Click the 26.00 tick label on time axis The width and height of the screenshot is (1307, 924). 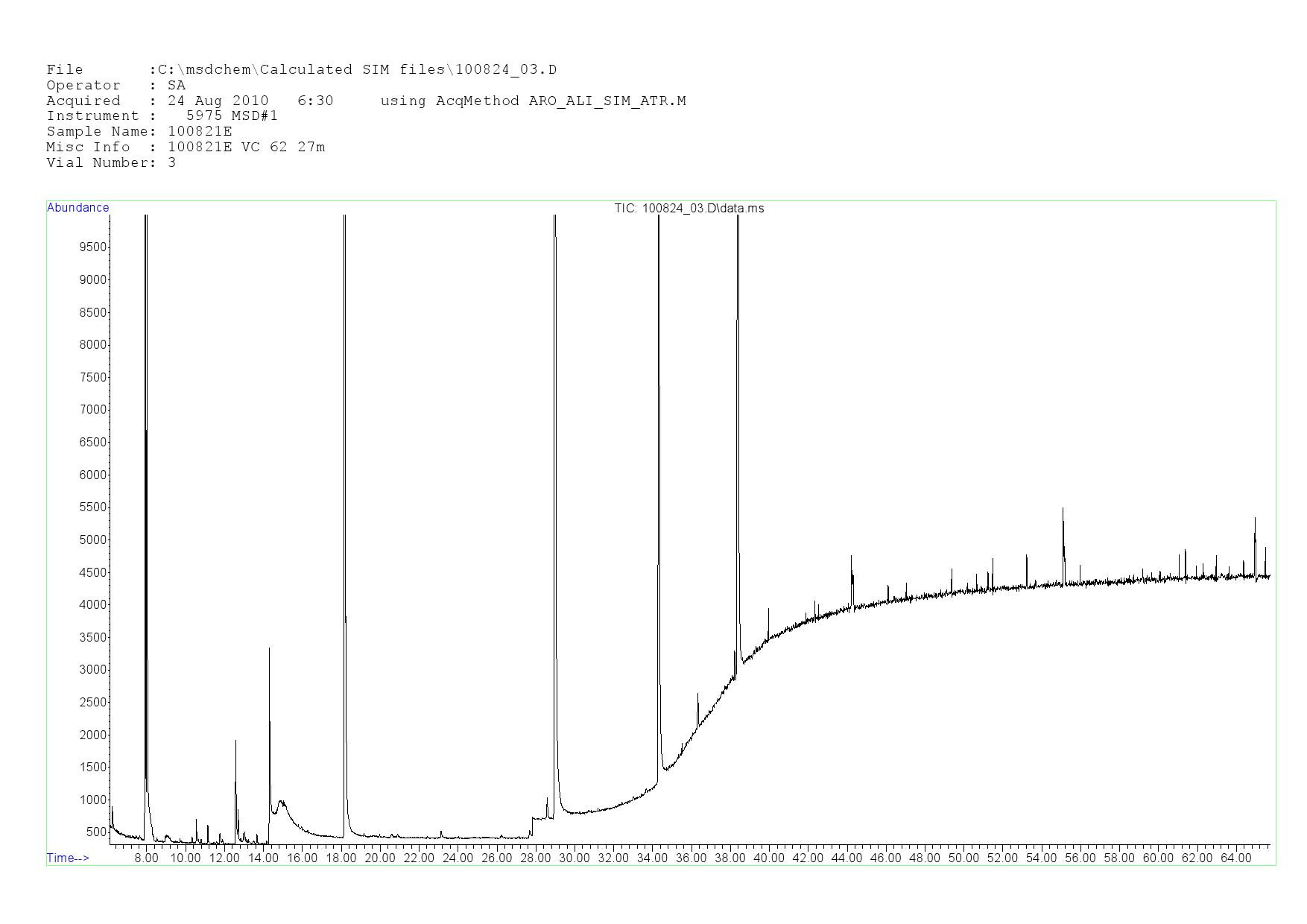point(496,858)
